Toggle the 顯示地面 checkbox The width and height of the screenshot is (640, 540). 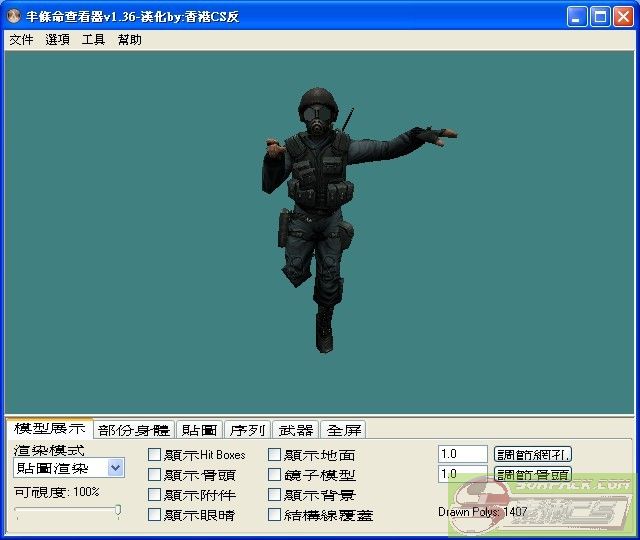point(275,455)
